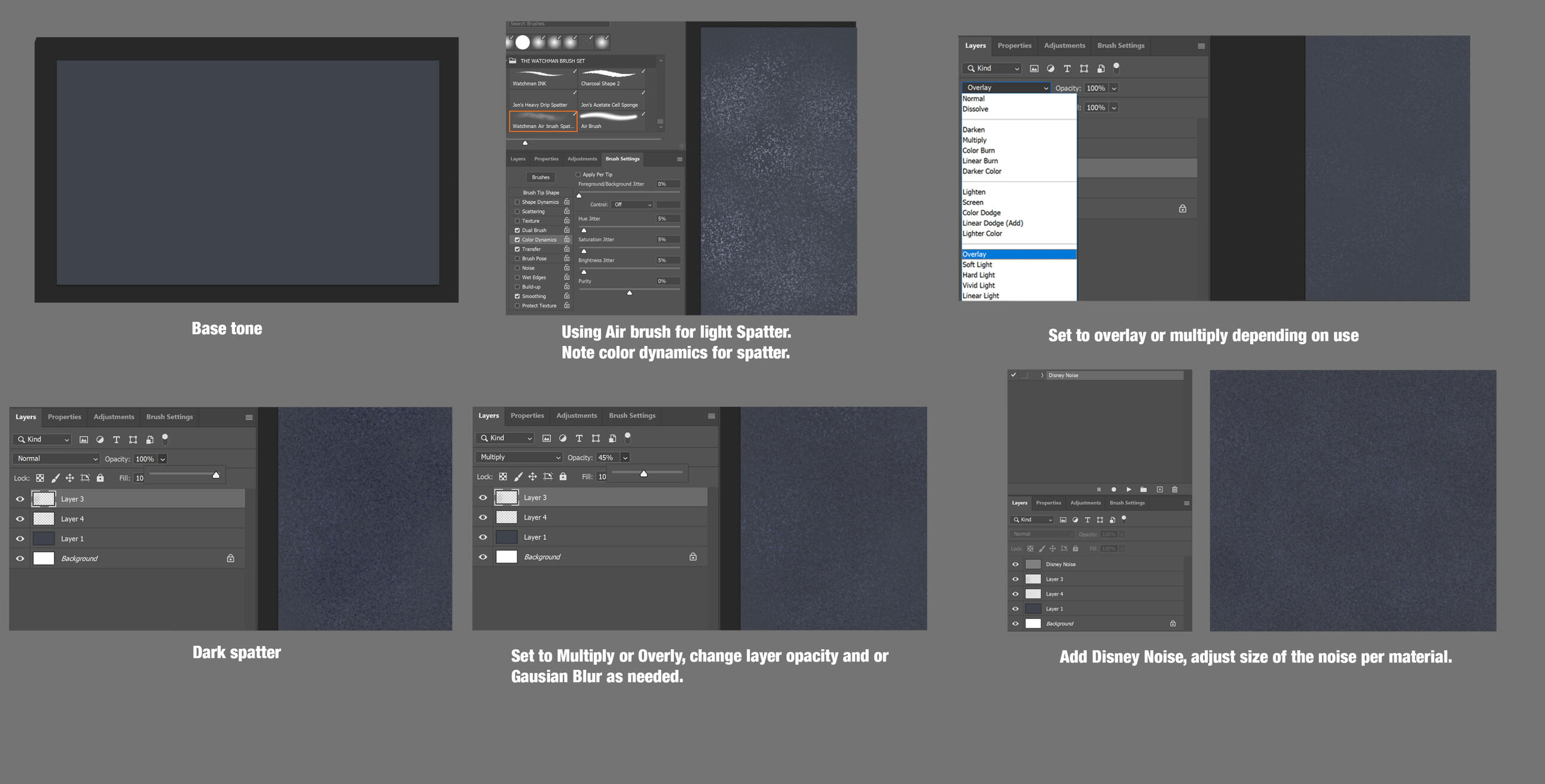1545x784 pixels.
Task: Open Brush Tip Shape settings
Action: pyautogui.click(x=541, y=192)
